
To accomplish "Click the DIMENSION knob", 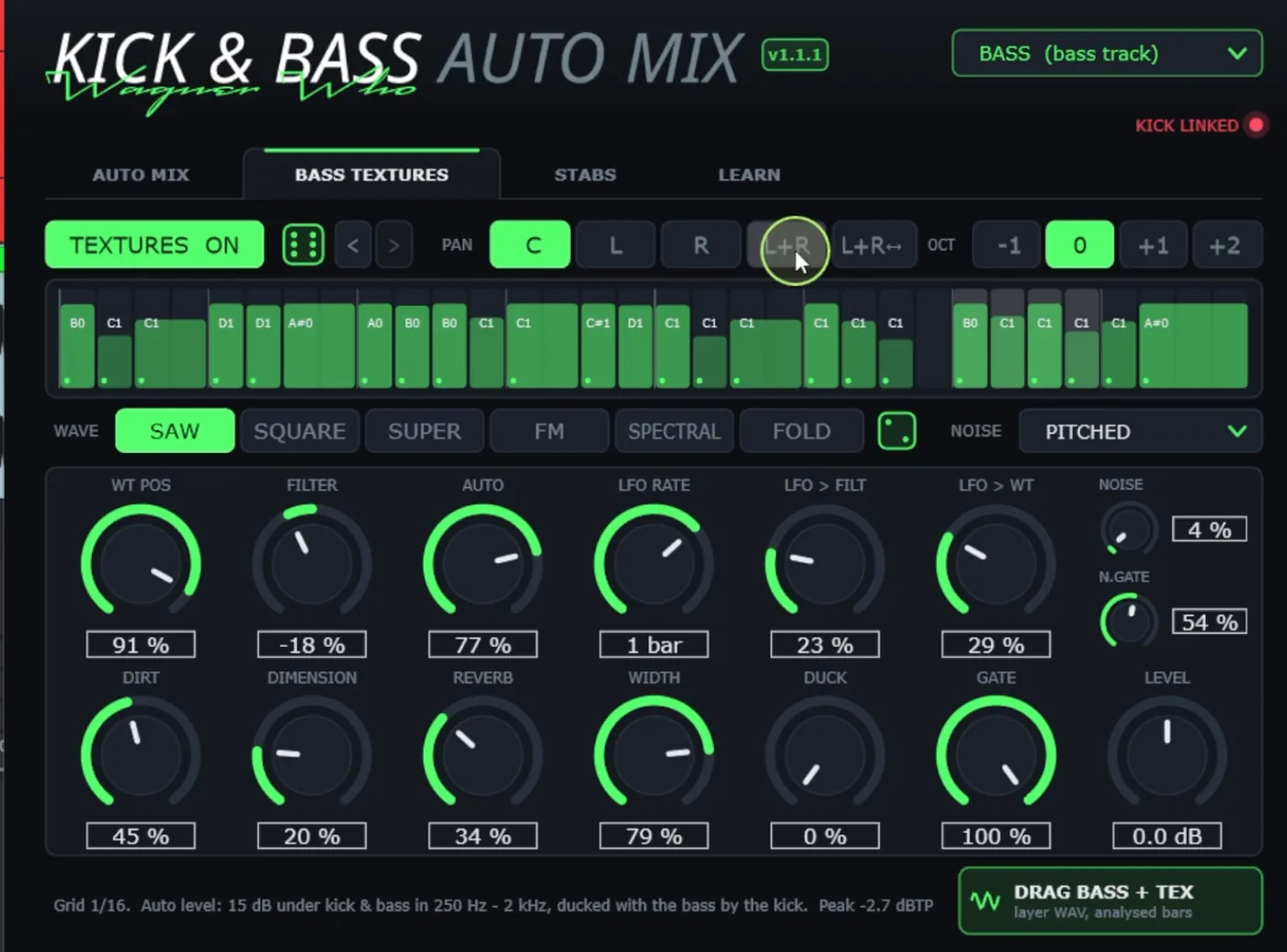I will coord(312,754).
